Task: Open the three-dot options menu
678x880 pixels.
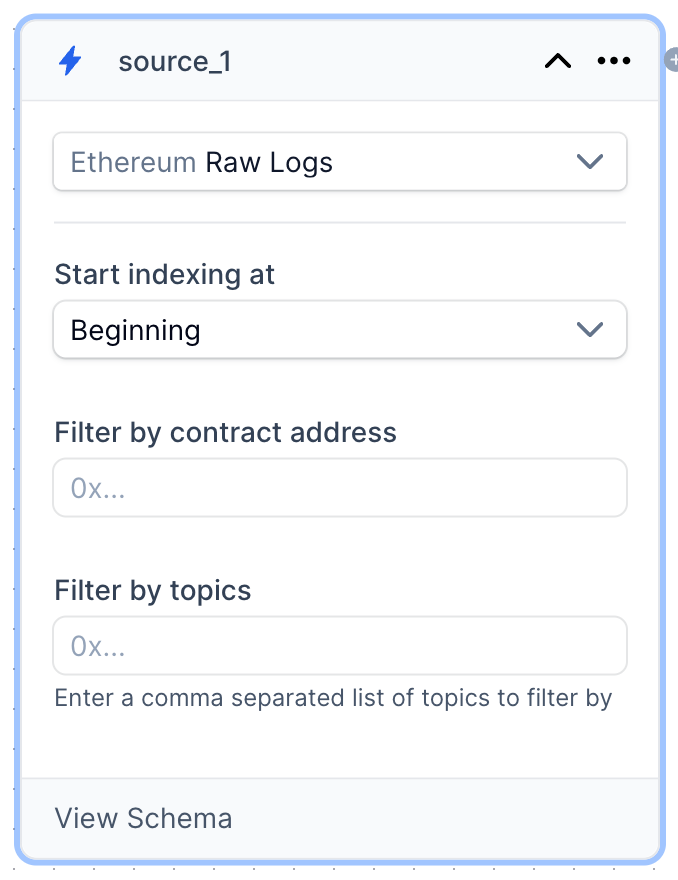Action: (x=613, y=61)
